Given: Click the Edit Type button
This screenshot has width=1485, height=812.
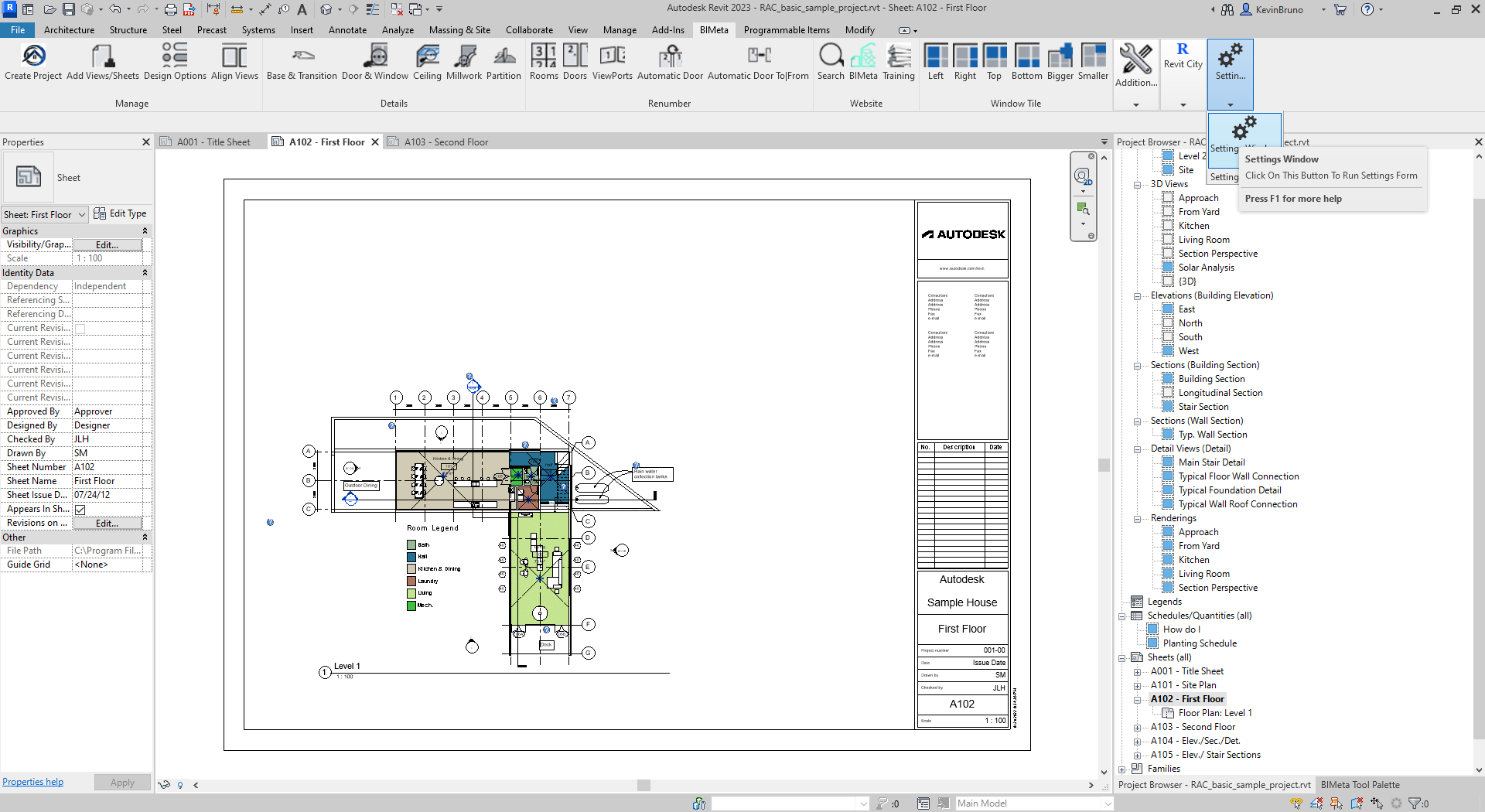Looking at the screenshot, I should [x=120, y=214].
